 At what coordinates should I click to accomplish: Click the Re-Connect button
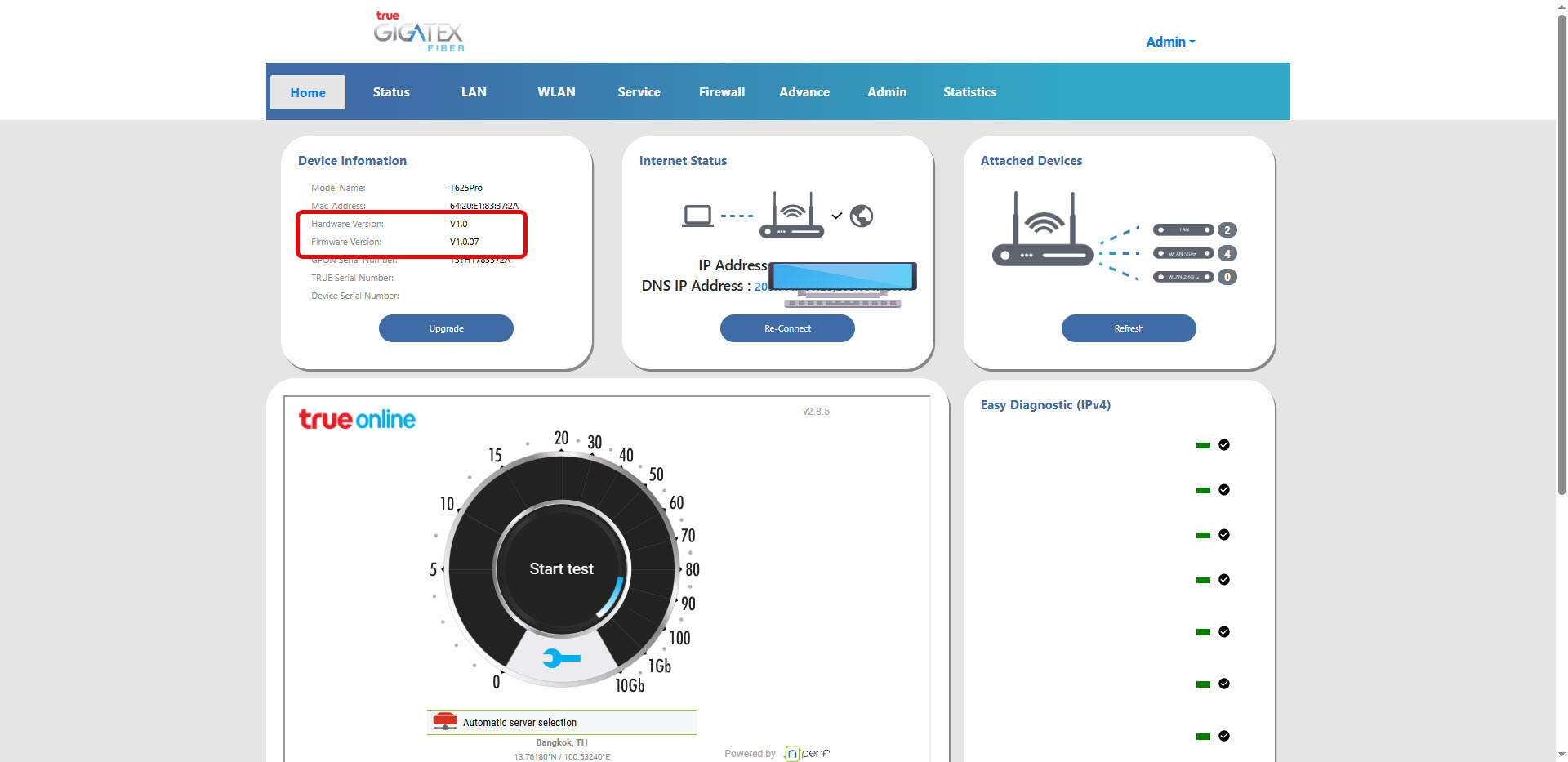click(787, 328)
